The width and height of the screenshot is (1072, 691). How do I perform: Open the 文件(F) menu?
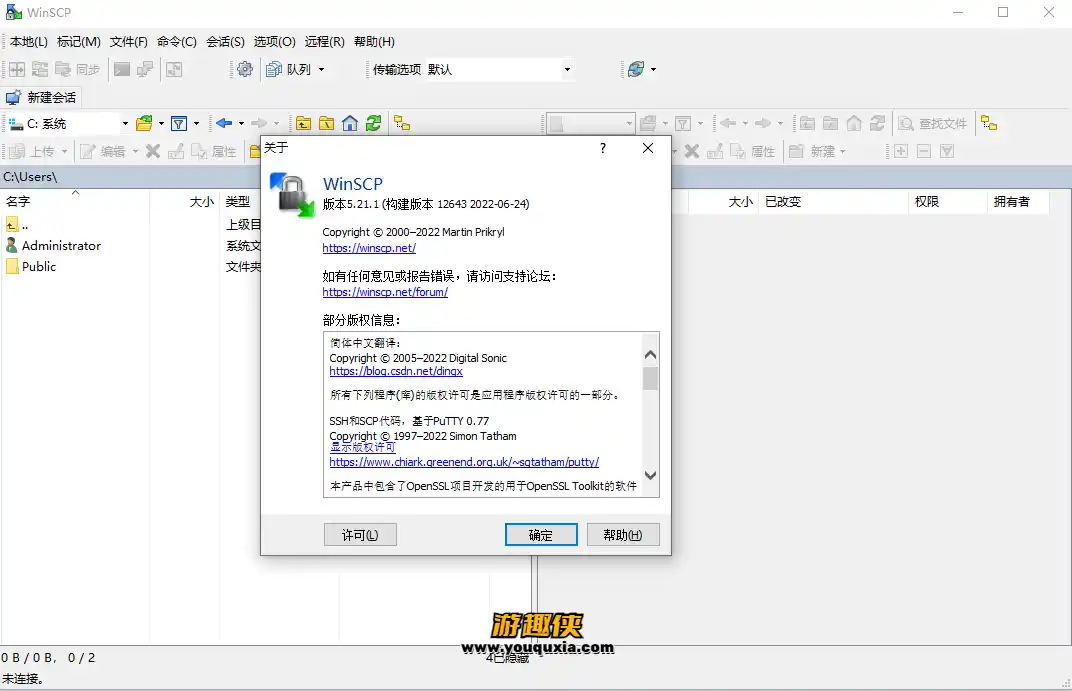tap(129, 42)
